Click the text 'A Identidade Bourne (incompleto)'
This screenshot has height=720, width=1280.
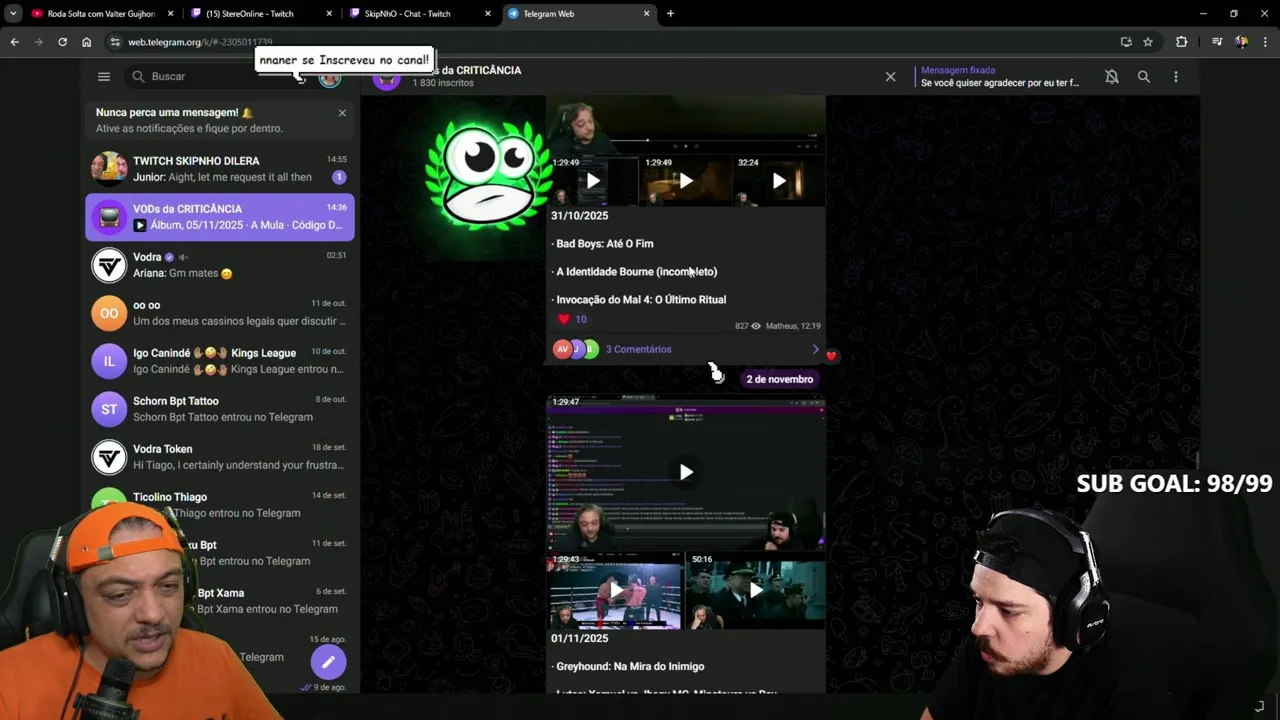[x=637, y=272]
